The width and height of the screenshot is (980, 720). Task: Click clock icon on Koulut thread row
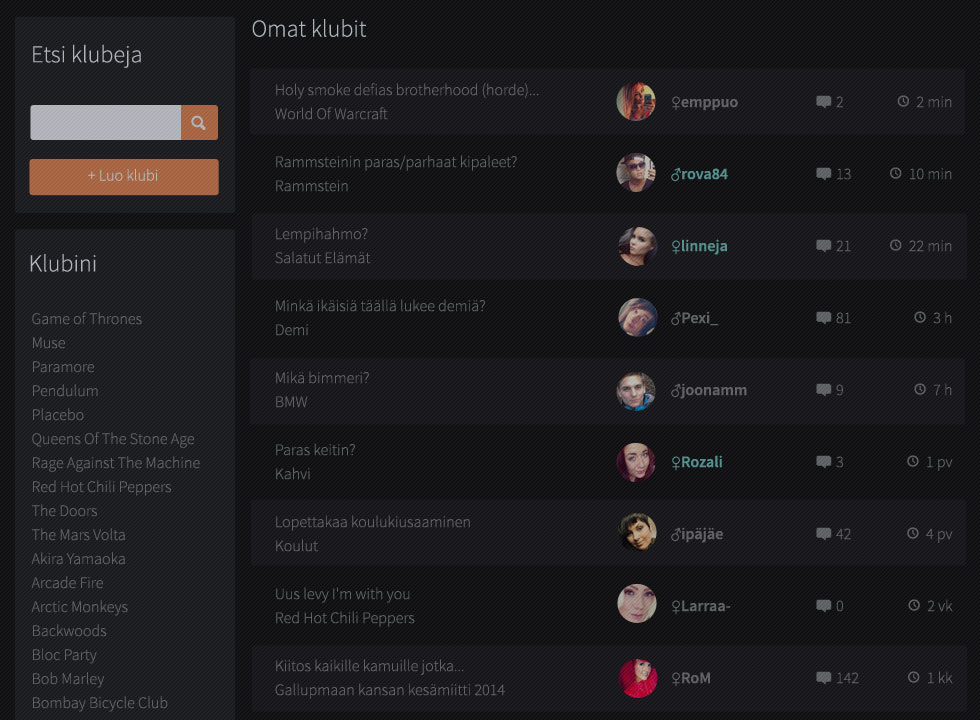912,534
